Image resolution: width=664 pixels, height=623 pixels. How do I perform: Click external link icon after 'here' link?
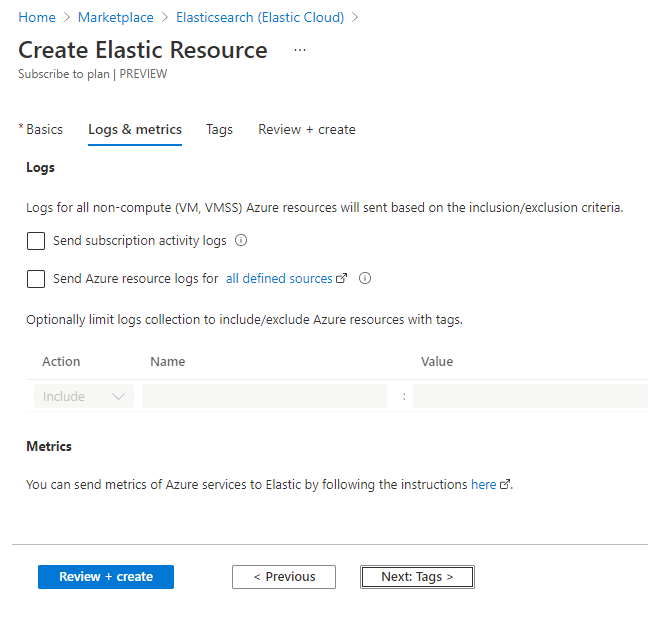tap(505, 485)
